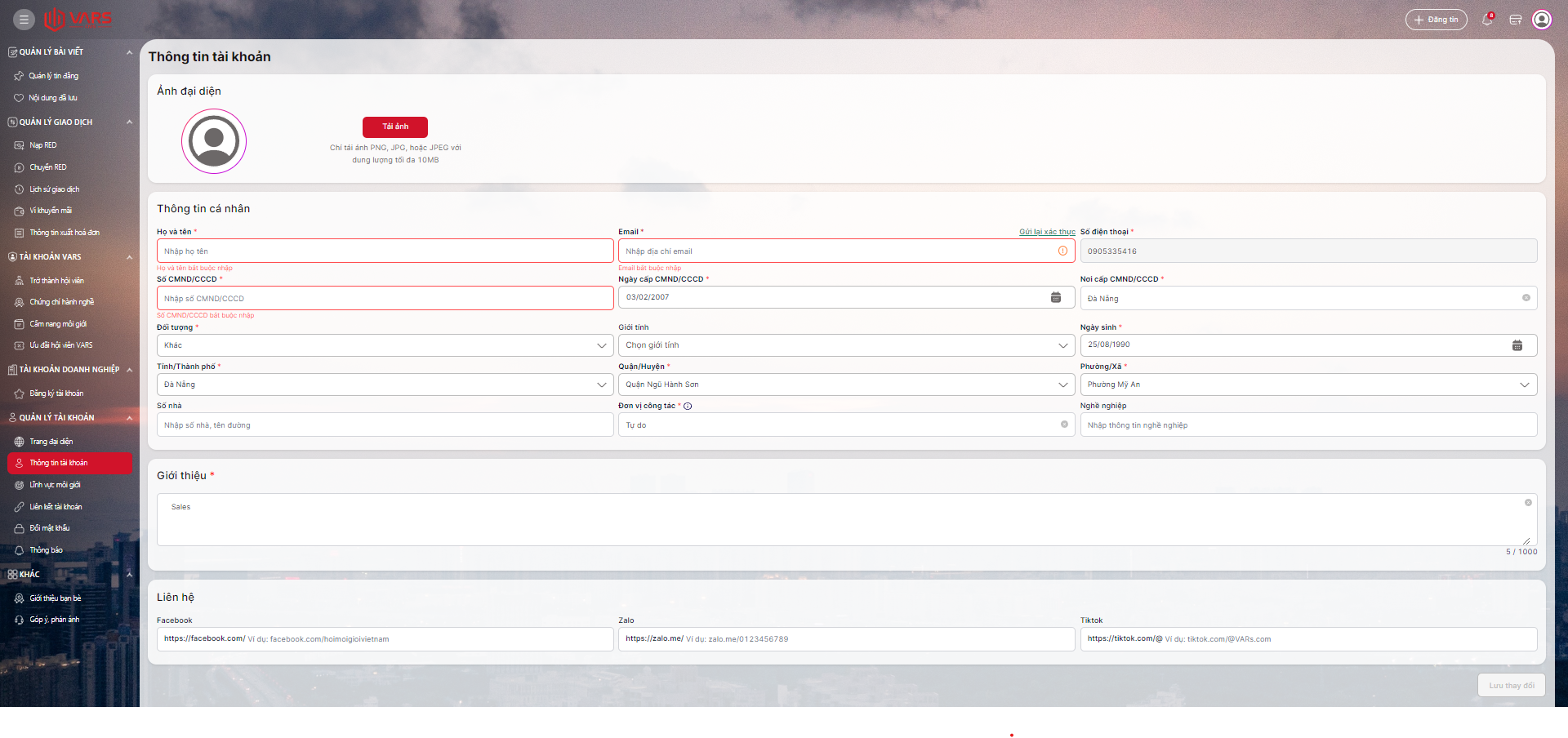Click the Trở thành hội viên icon

[x=20, y=281]
